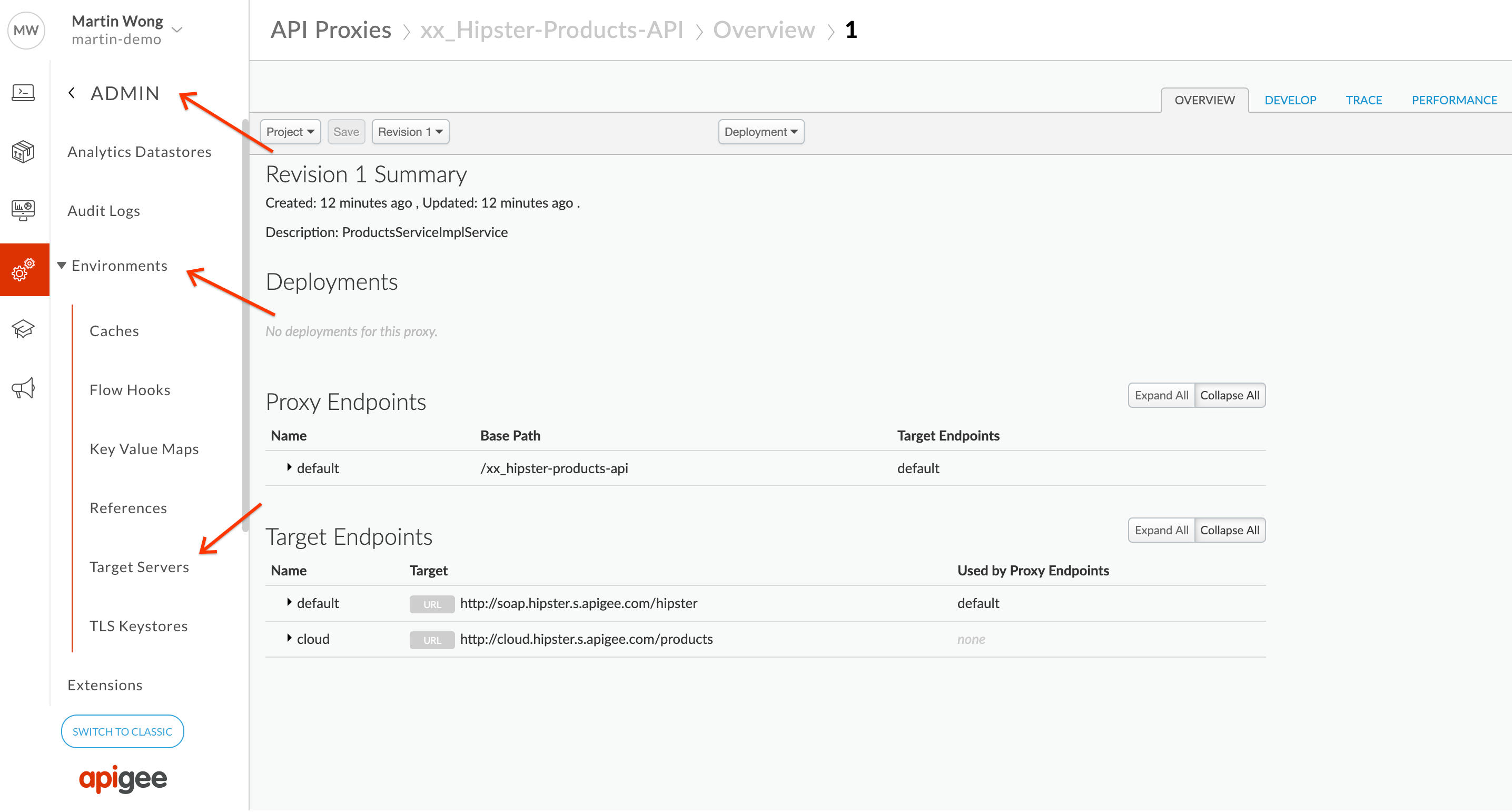Click Collapse All for Proxy Endpoints
The height and width of the screenshot is (812, 1512).
pos(1230,395)
